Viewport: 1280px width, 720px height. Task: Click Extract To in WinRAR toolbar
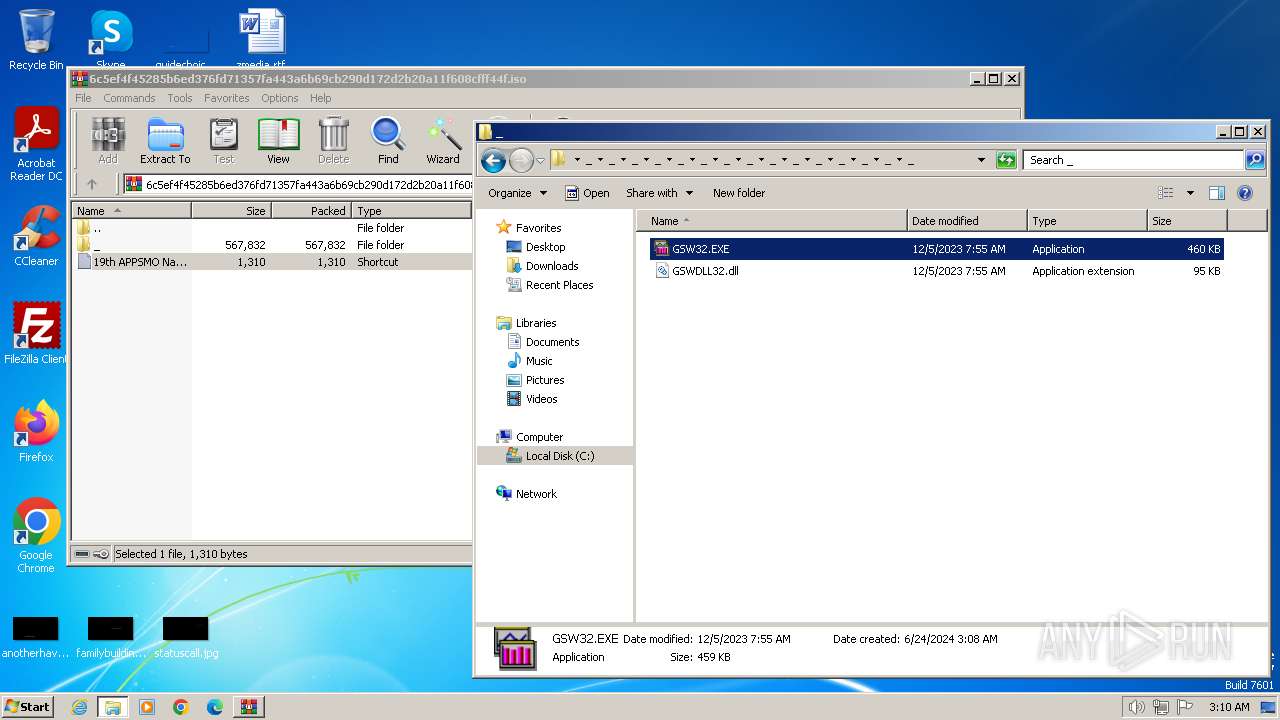point(165,140)
